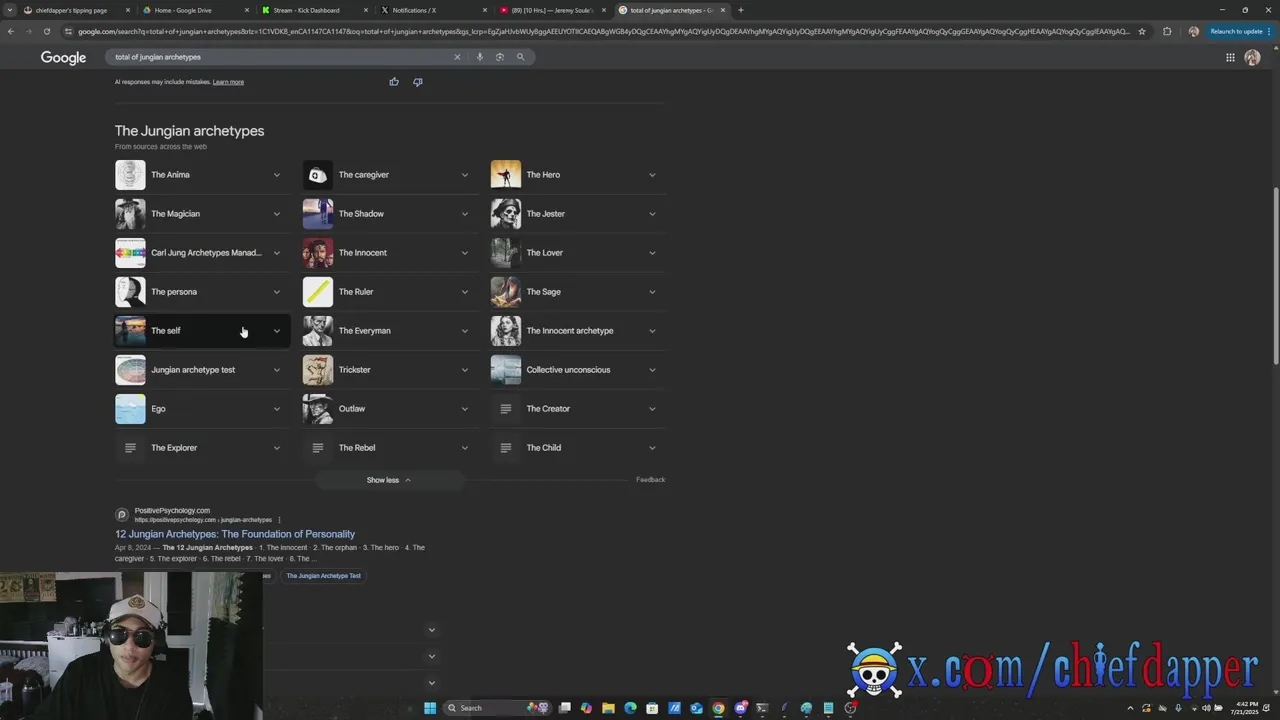Expand The Innocent archetype entry
Viewport: 1280px width, 720px height.
pos(652,331)
